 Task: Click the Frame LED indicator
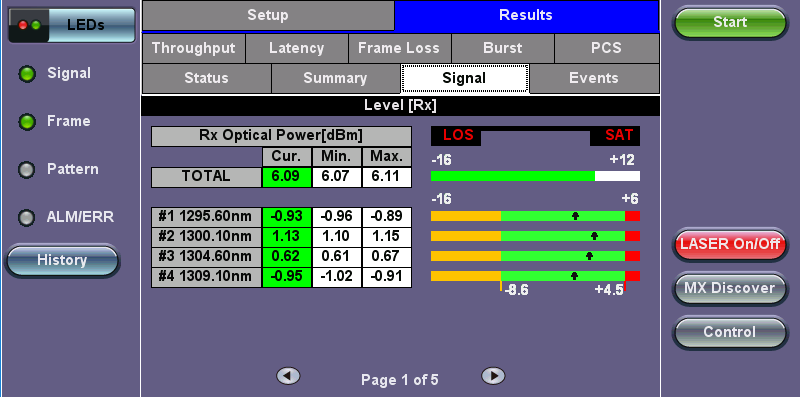click(27, 122)
